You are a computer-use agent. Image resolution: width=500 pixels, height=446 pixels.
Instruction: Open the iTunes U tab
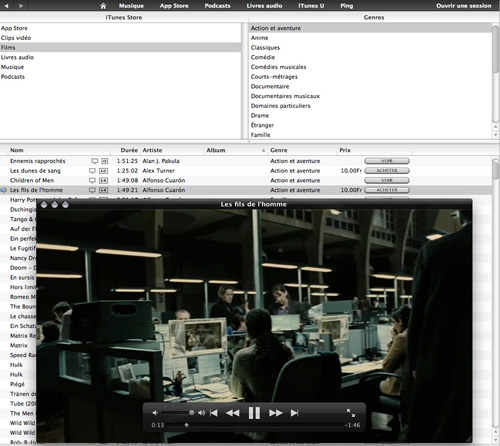click(x=311, y=6)
